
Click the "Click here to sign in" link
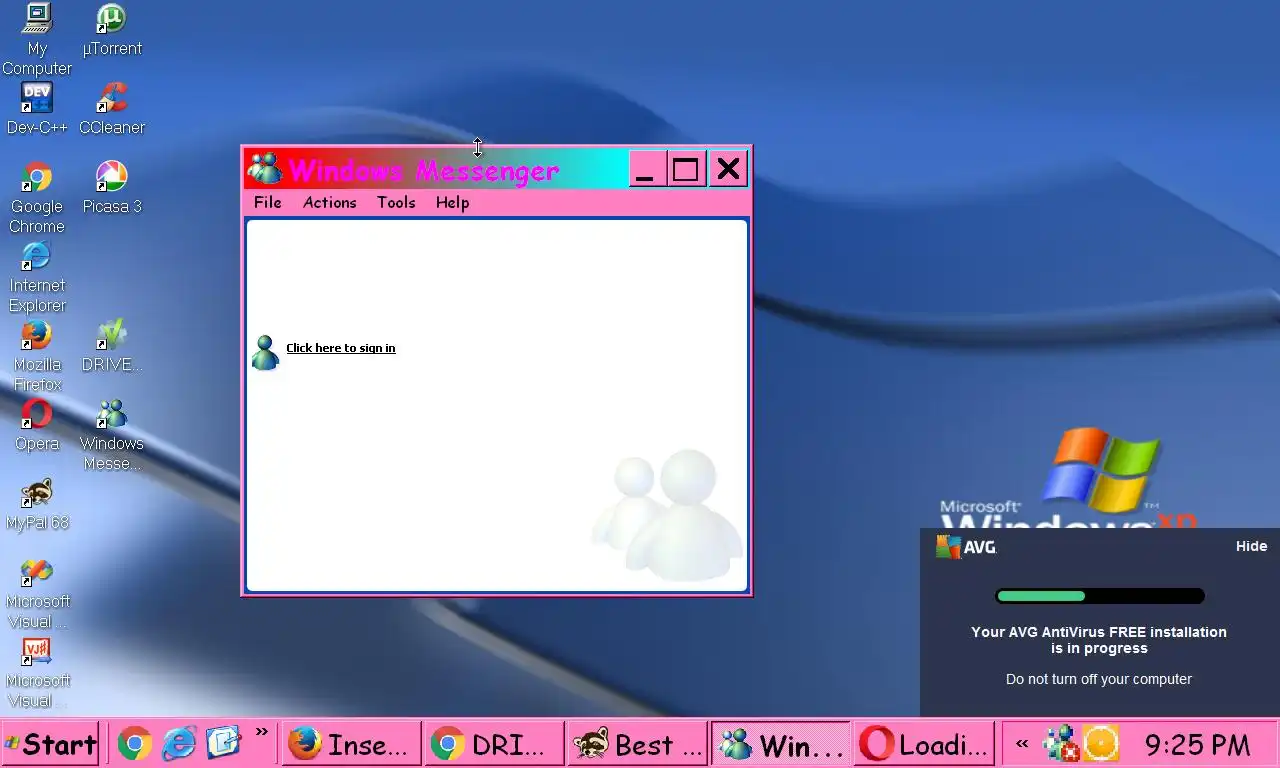pos(341,348)
